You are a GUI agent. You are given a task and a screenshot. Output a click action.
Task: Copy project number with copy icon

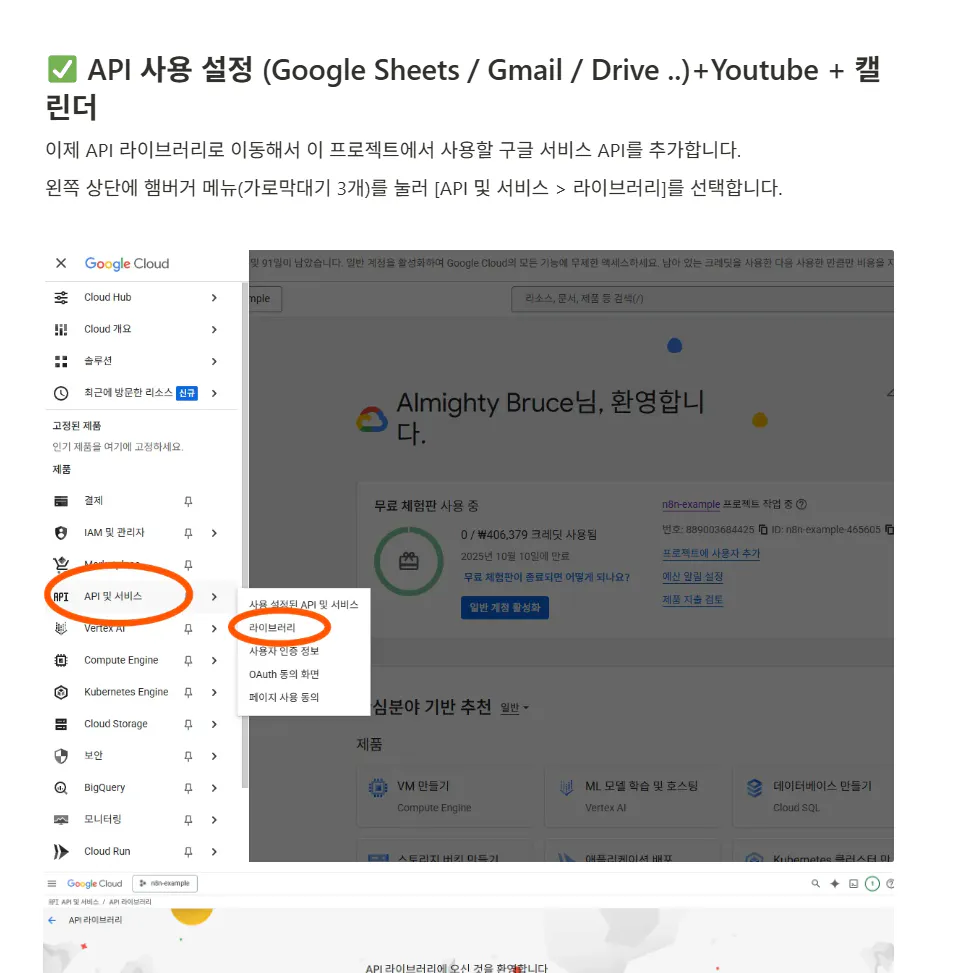(763, 529)
